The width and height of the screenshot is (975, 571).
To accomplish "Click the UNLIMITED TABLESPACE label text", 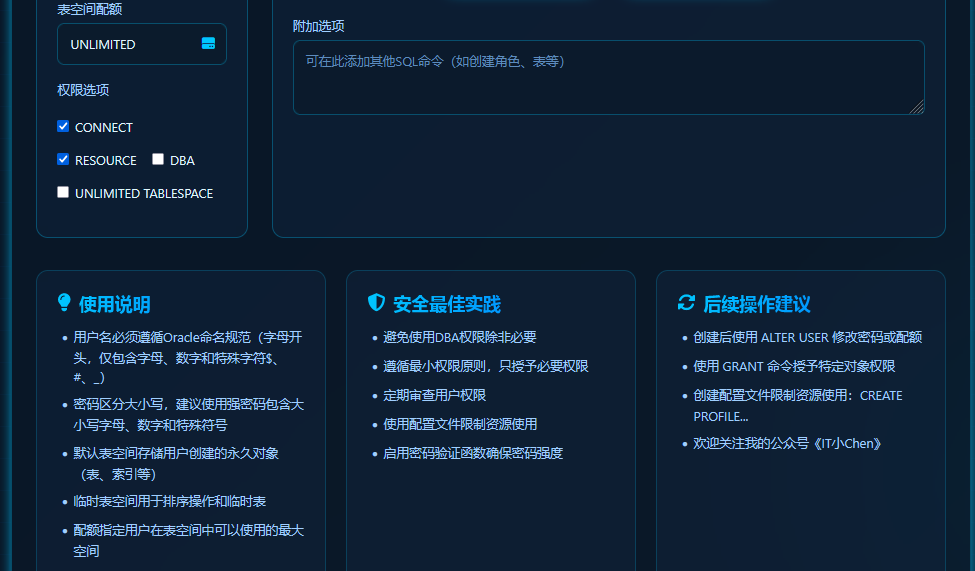I will (x=144, y=193).
